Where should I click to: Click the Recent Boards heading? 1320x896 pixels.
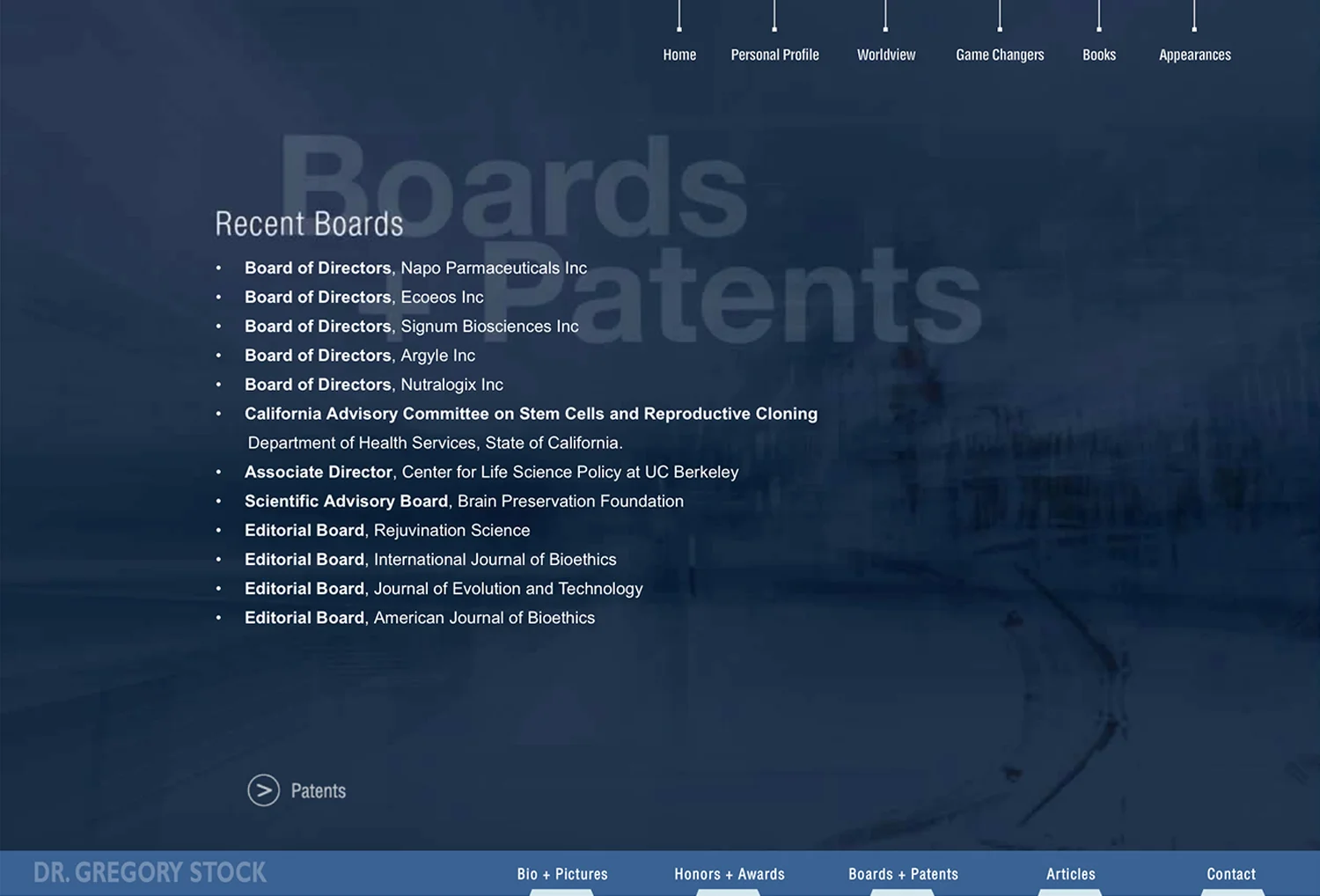click(309, 224)
